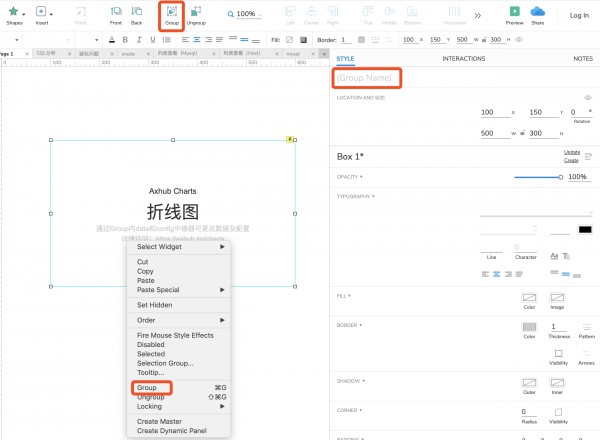Bring selection to Front
The height and width of the screenshot is (440, 600).
pyautogui.click(x=116, y=11)
